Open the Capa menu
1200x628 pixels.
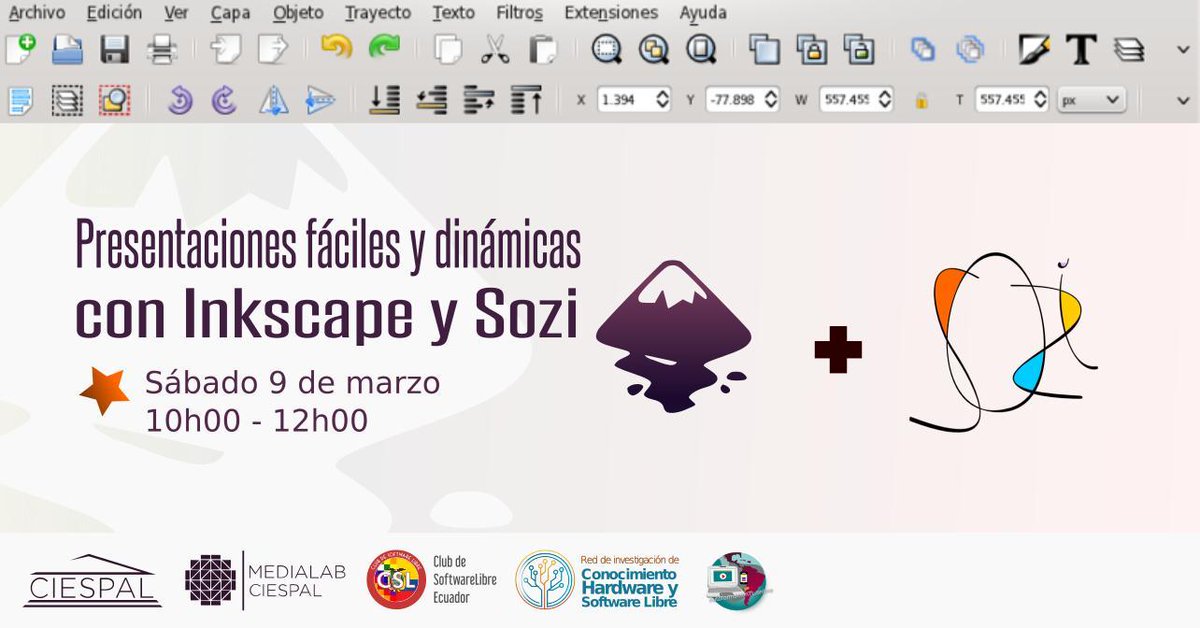[230, 13]
